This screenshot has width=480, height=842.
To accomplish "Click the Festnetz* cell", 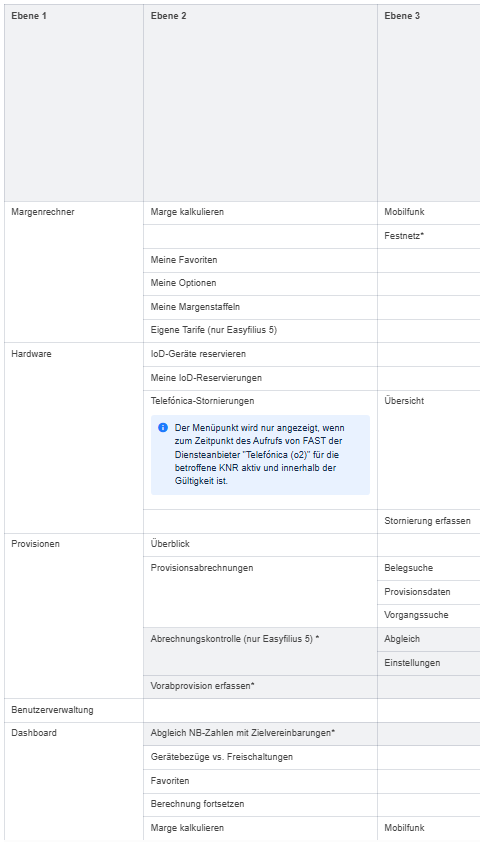I will (428, 236).
